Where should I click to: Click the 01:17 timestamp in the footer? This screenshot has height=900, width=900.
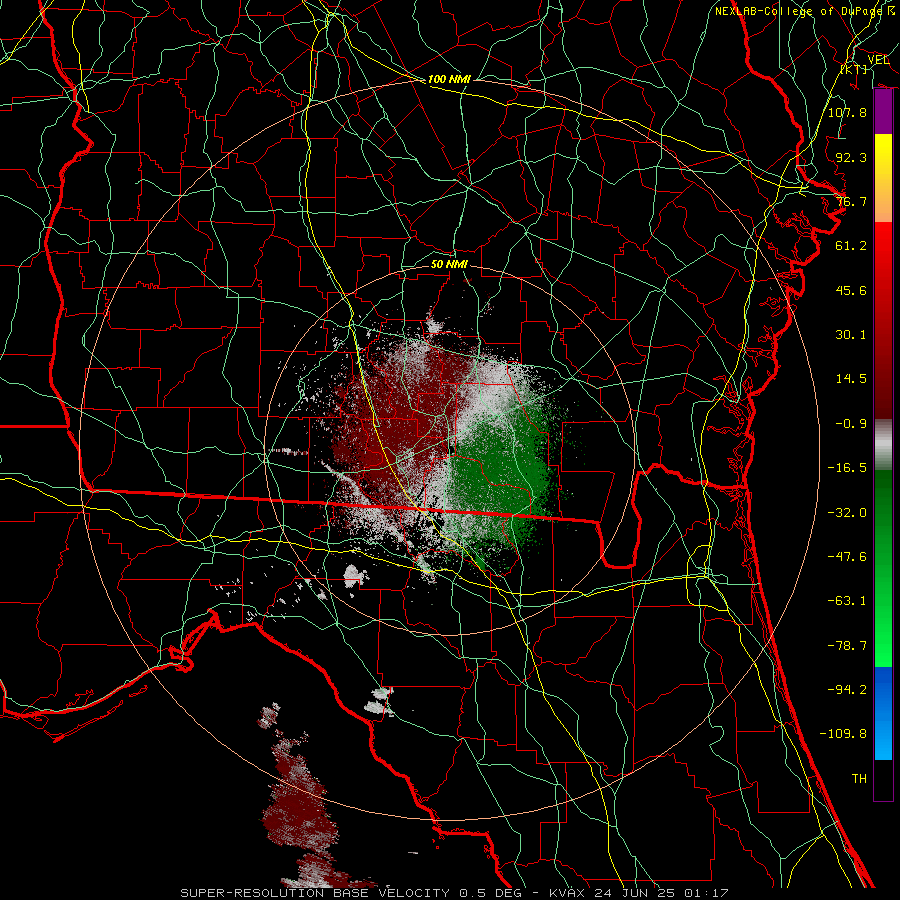[x=706, y=893]
